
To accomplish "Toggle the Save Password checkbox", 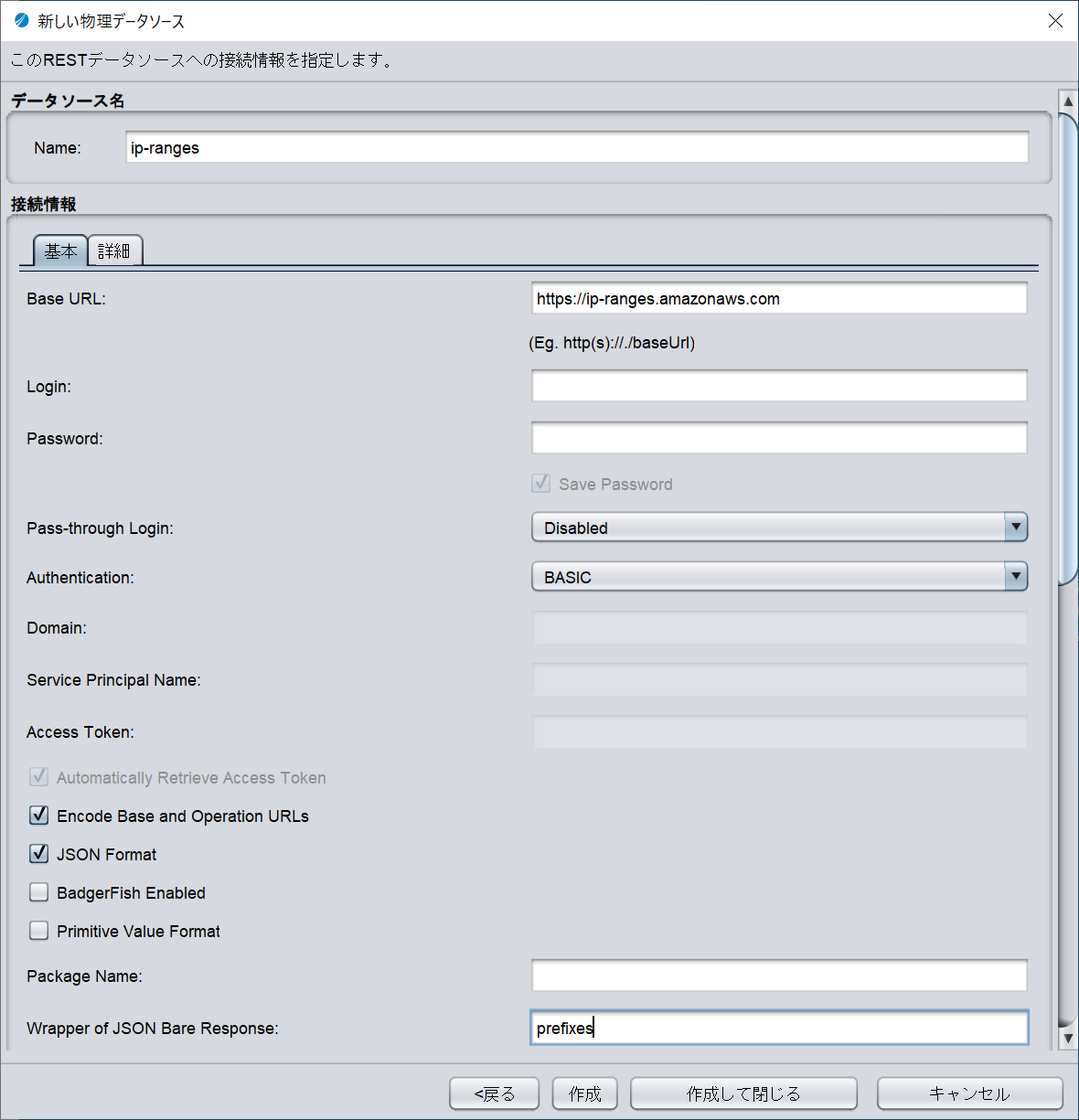I will tap(541, 483).
